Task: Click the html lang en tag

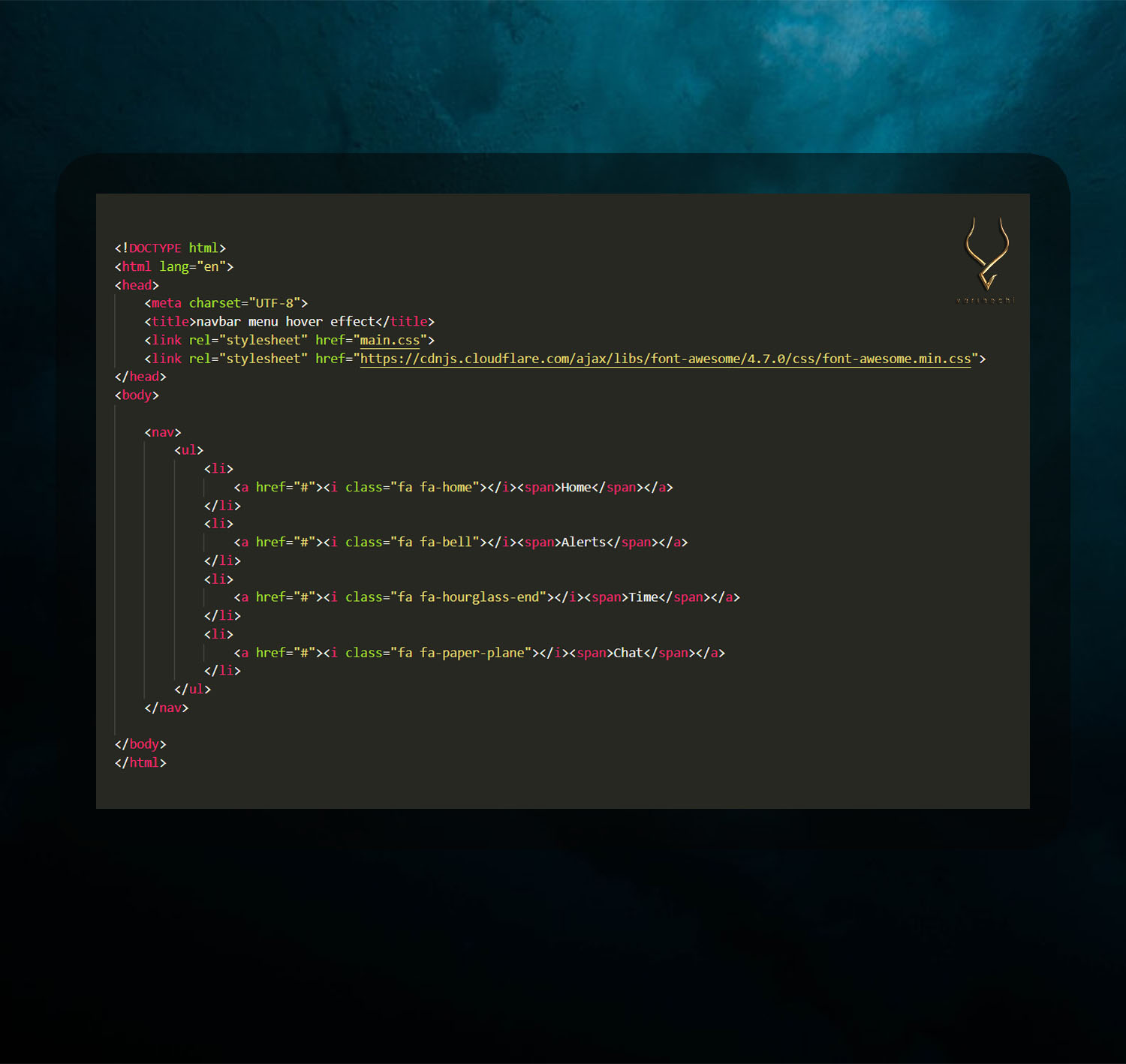Action: [x=173, y=266]
